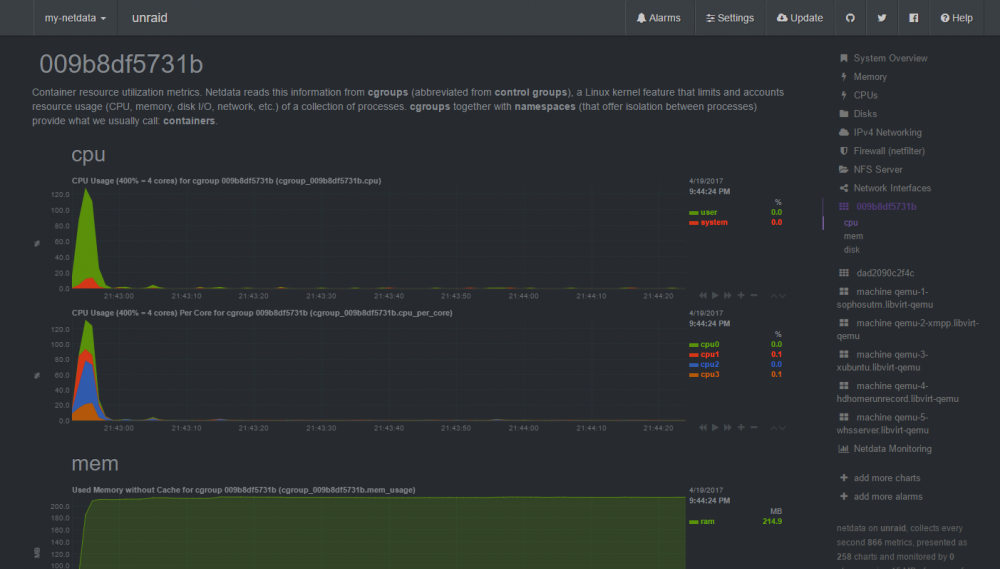The height and width of the screenshot is (569, 1000).
Task: Fast-forward the CPU Usage chart timeline
Action: tap(728, 295)
